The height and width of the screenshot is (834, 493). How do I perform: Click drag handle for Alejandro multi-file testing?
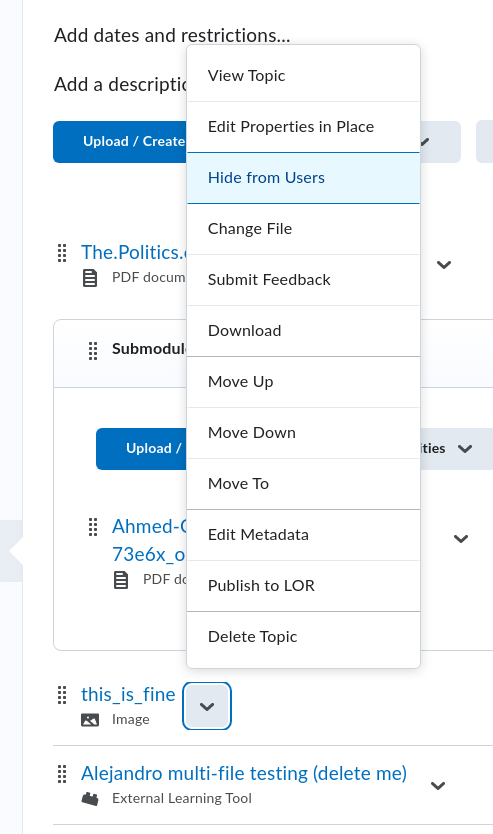tap(62, 774)
